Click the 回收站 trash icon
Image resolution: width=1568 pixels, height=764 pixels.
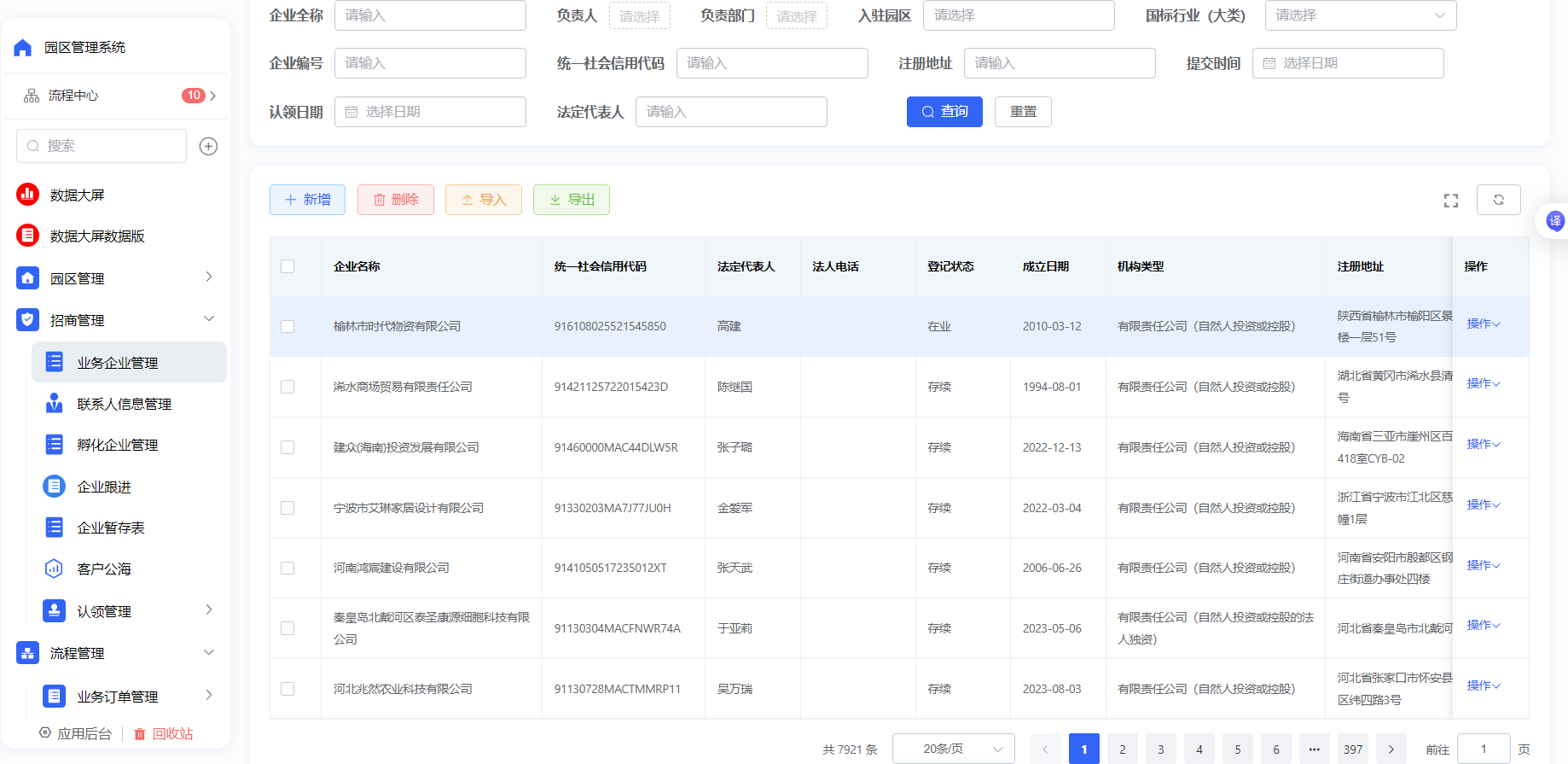(140, 734)
